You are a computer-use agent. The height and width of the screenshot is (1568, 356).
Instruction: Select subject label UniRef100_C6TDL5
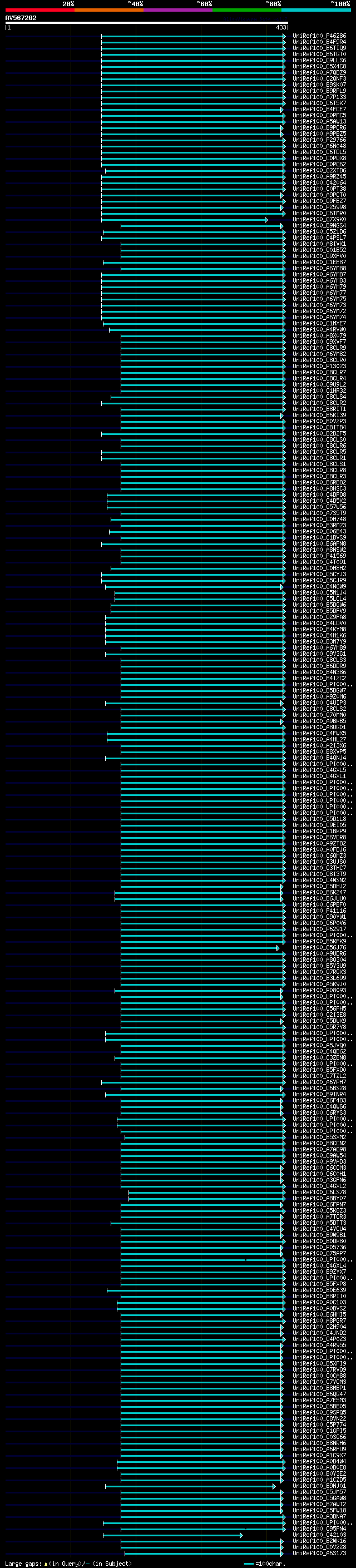[x=319, y=152]
